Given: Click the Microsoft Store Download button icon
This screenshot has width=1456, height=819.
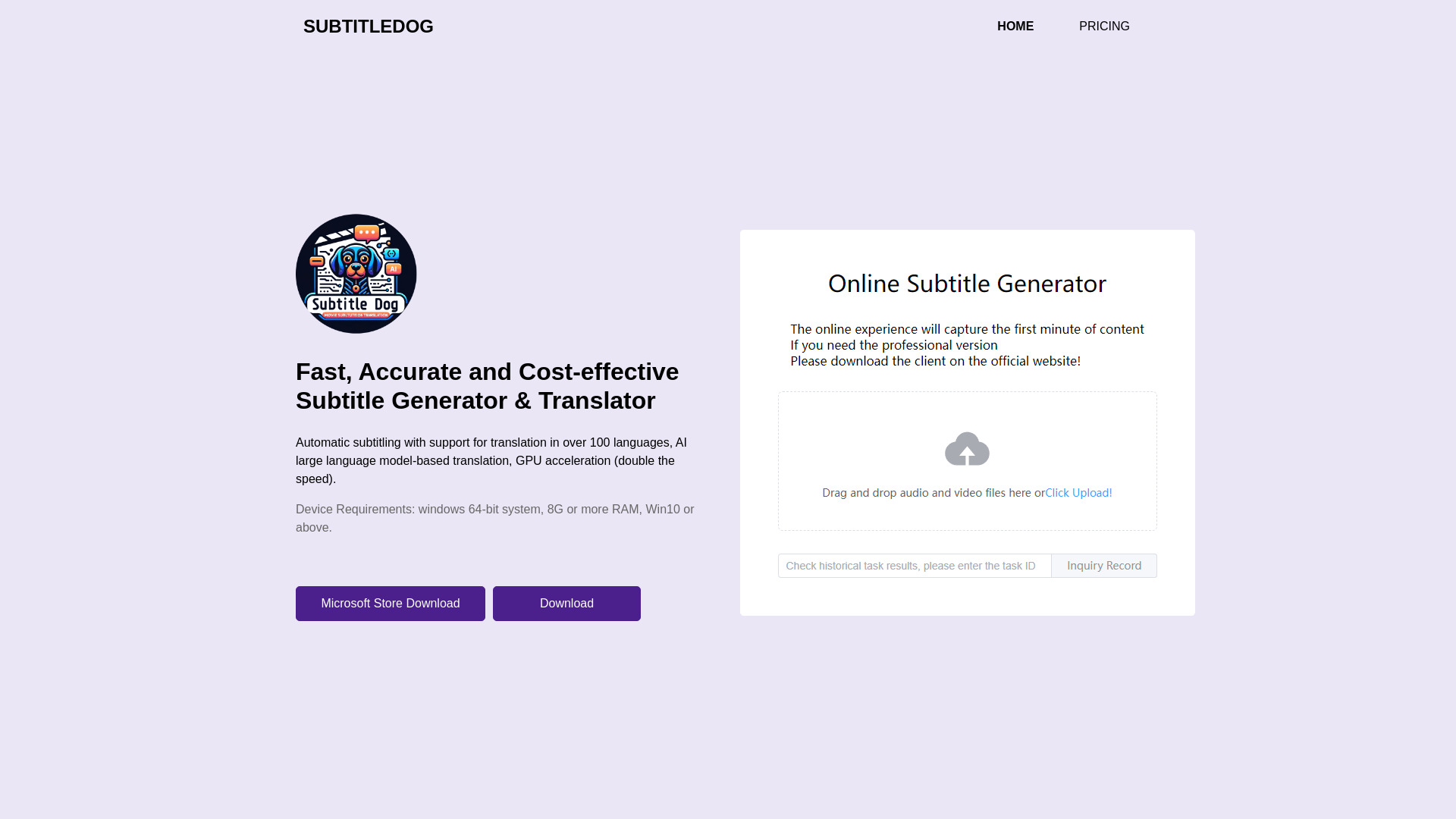Looking at the screenshot, I should click(x=390, y=603).
